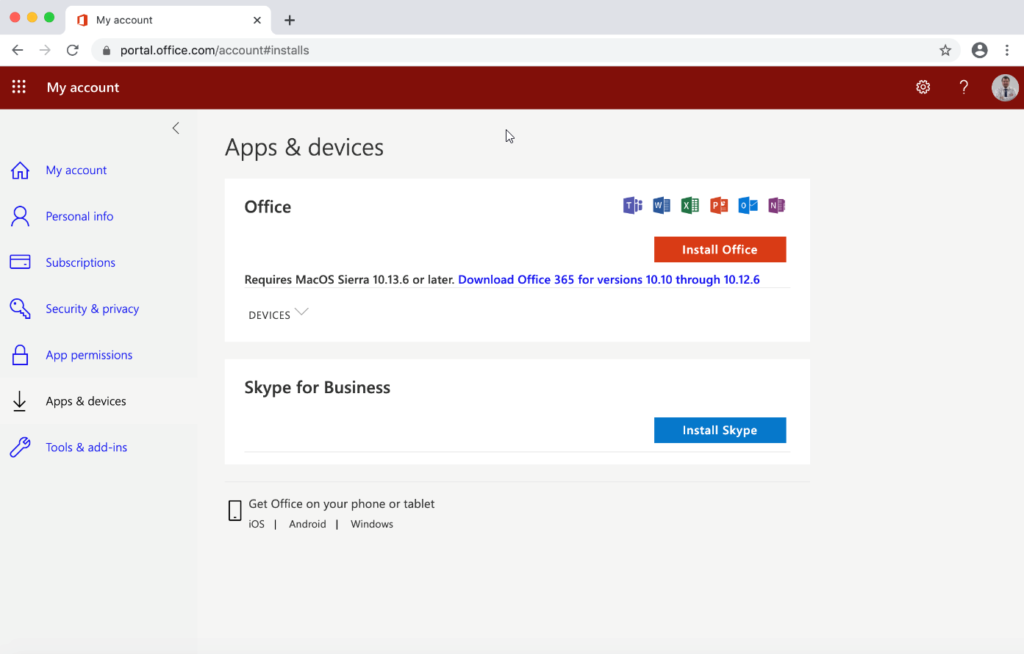Go to Personal info page
This screenshot has width=1024, height=654.
point(80,216)
